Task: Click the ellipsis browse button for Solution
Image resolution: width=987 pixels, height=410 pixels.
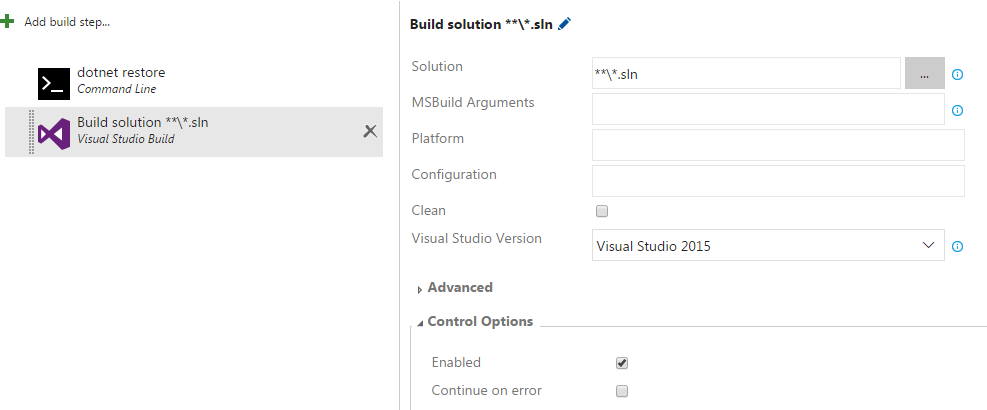Action: pos(925,74)
